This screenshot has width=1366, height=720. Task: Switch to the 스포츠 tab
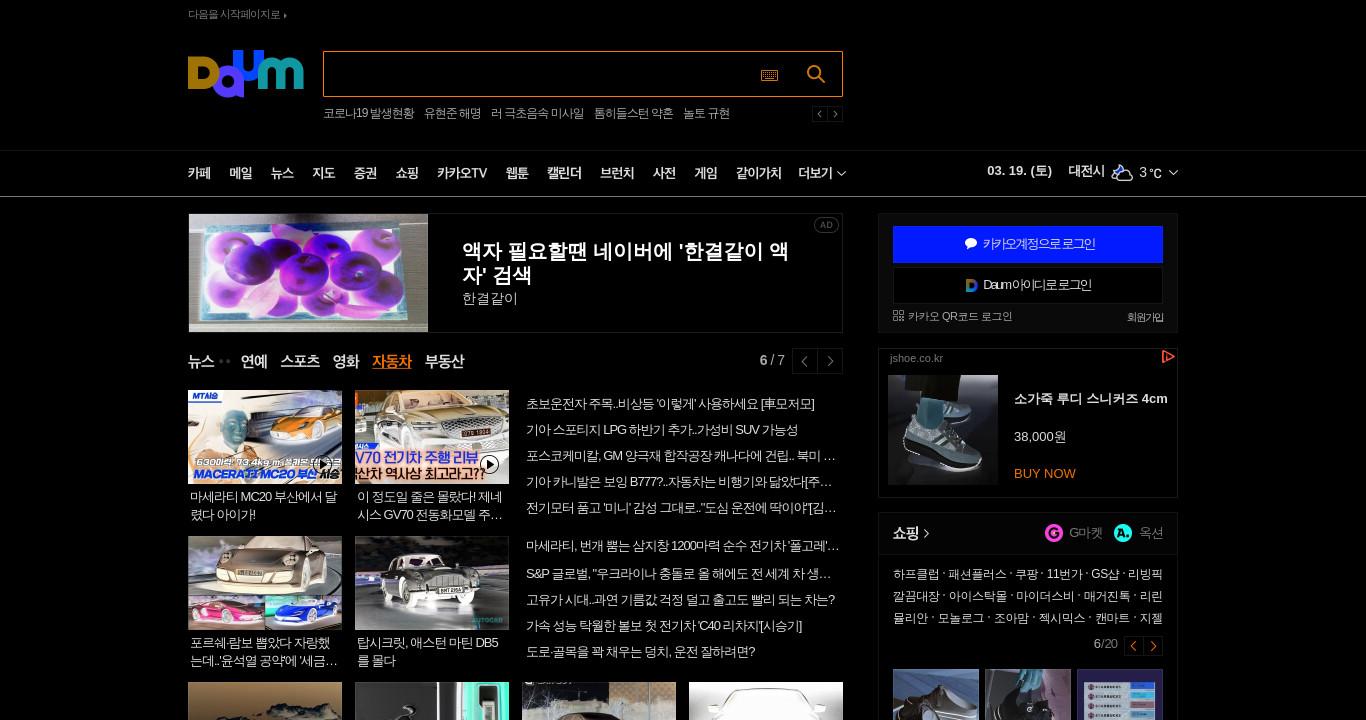(300, 361)
